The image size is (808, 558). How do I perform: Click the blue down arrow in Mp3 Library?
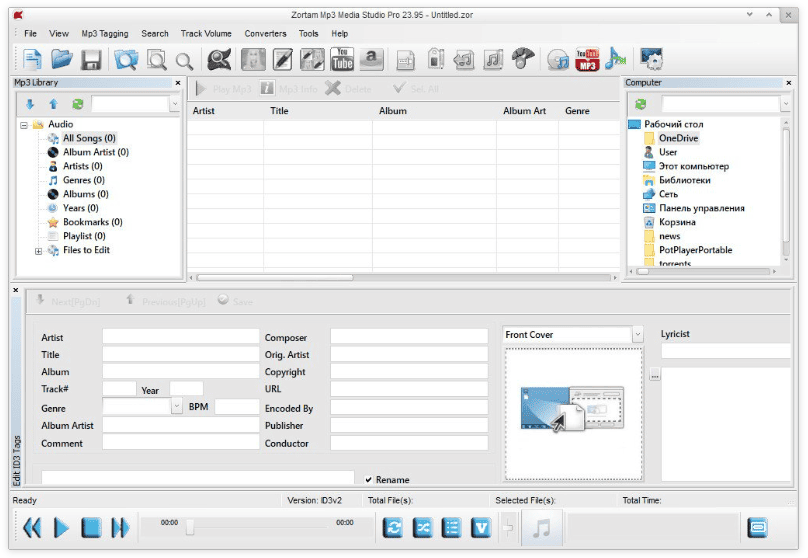[x=30, y=105]
